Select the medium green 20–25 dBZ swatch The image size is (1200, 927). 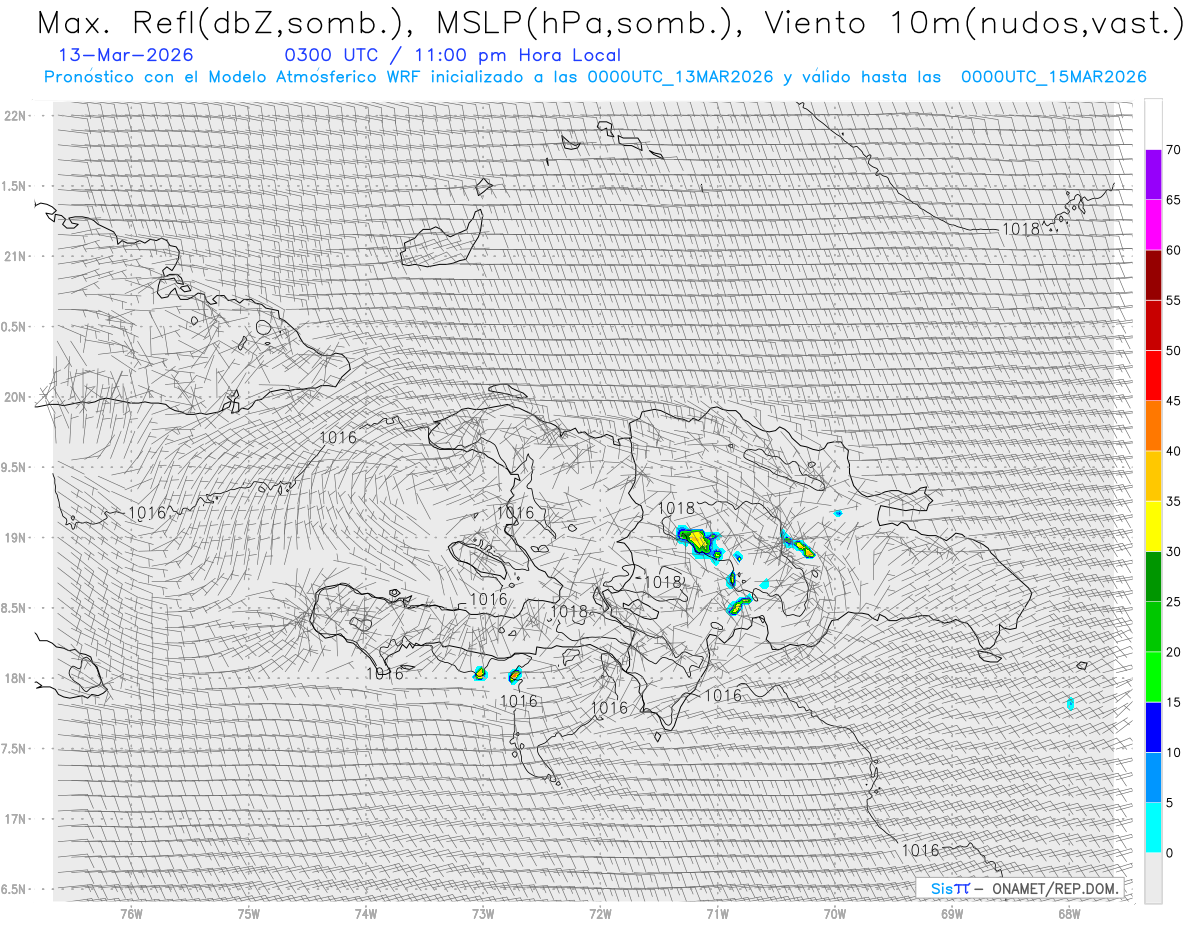(x=1153, y=626)
